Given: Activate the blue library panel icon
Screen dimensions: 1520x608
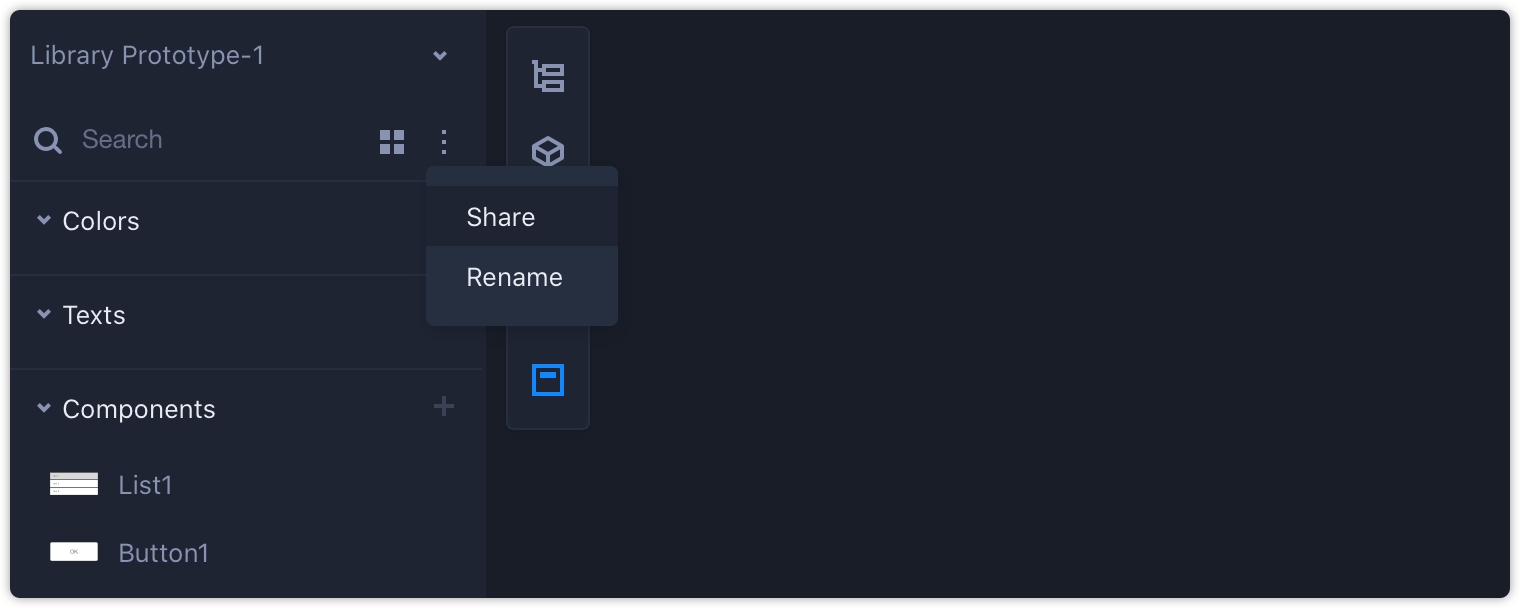Looking at the screenshot, I should 548,380.
